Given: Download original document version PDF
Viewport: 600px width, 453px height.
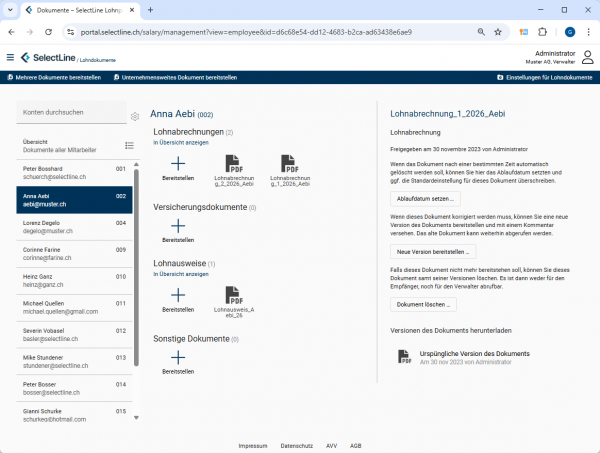Looking at the screenshot, I should (405, 357).
